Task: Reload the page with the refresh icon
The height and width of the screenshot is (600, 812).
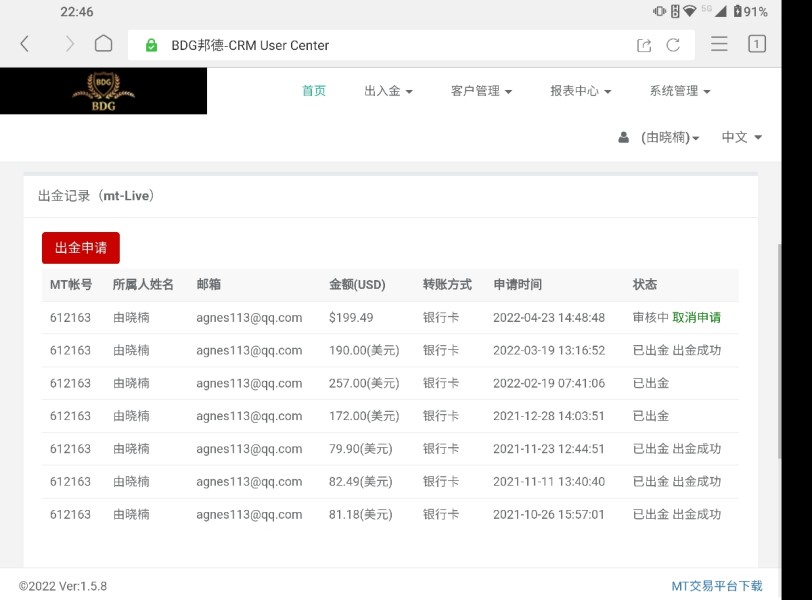Action: (673, 45)
